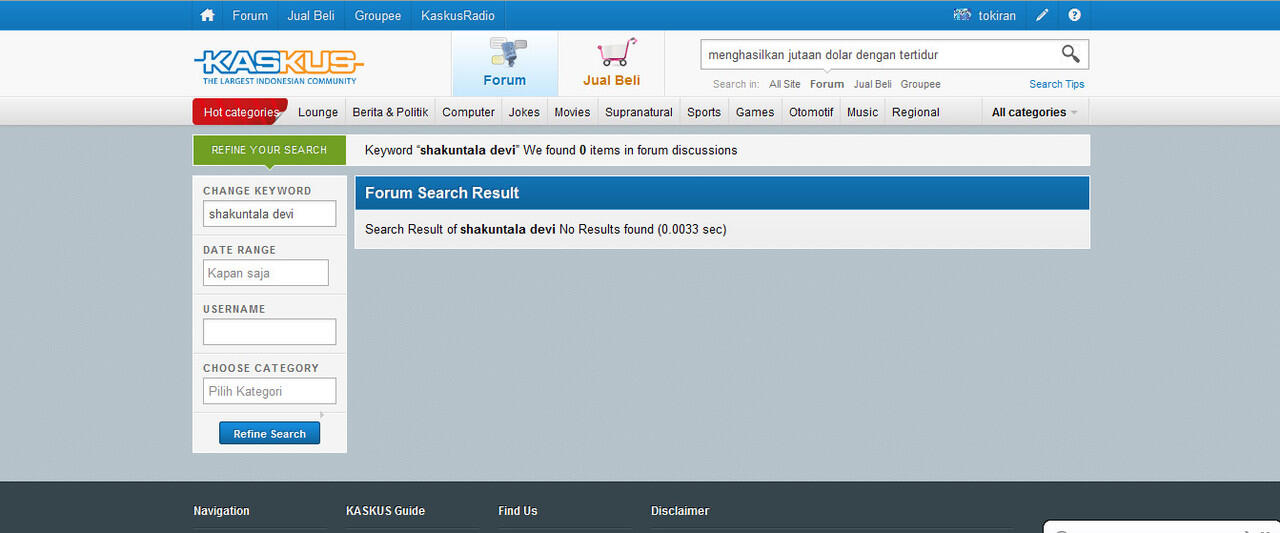Open the Regional category
1280x533 pixels.
(916, 112)
